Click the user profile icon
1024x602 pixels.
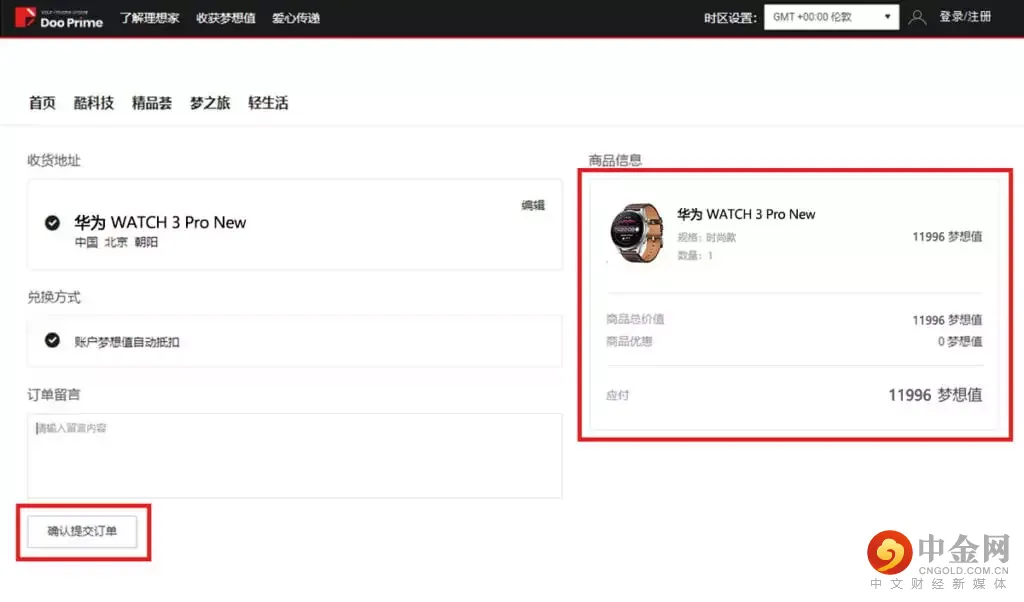tap(917, 17)
